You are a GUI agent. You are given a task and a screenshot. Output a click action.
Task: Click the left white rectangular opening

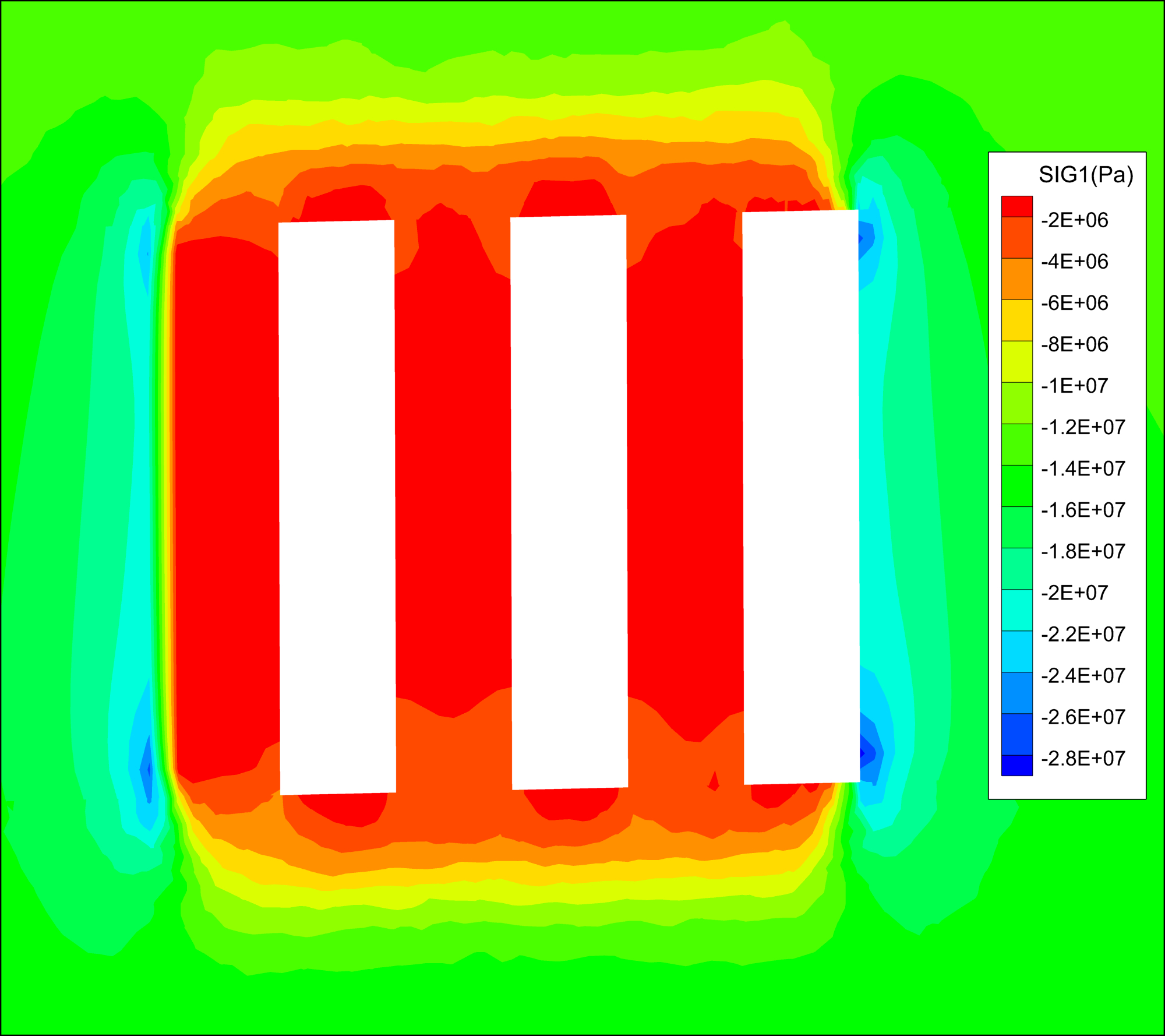(337, 507)
